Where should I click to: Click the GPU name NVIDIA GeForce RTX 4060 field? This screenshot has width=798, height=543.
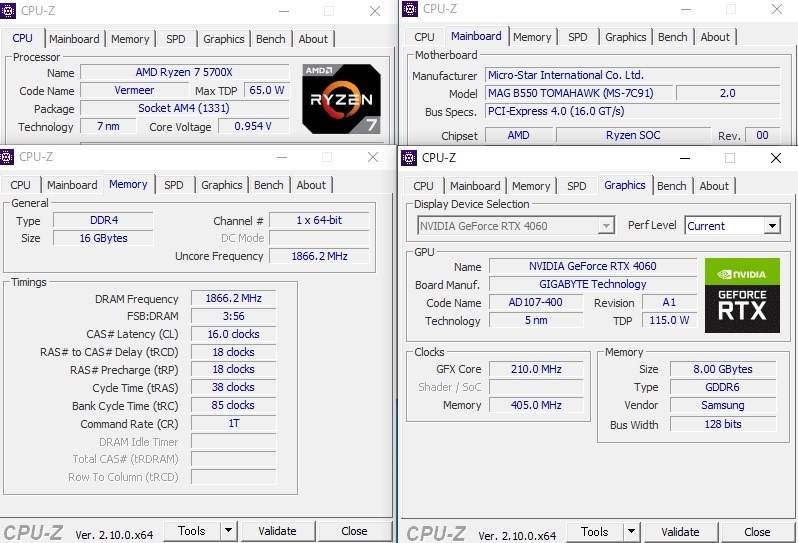[592, 266]
